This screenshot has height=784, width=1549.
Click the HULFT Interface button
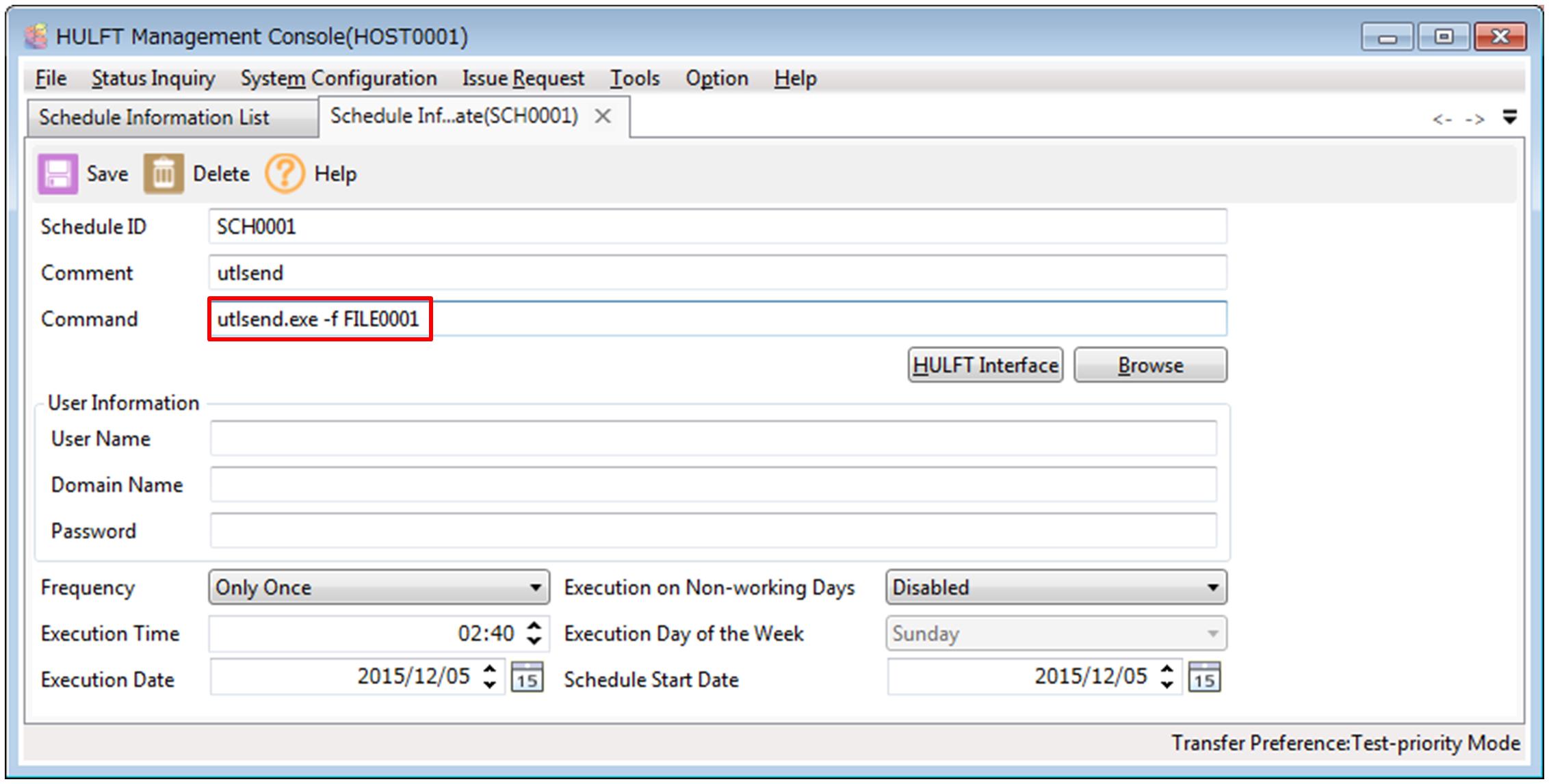986,365
